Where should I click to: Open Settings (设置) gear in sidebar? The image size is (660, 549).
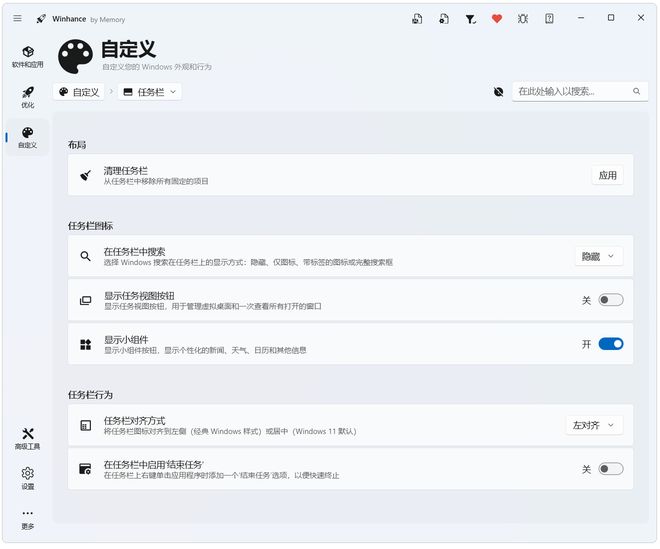click(x=28, y=479)
